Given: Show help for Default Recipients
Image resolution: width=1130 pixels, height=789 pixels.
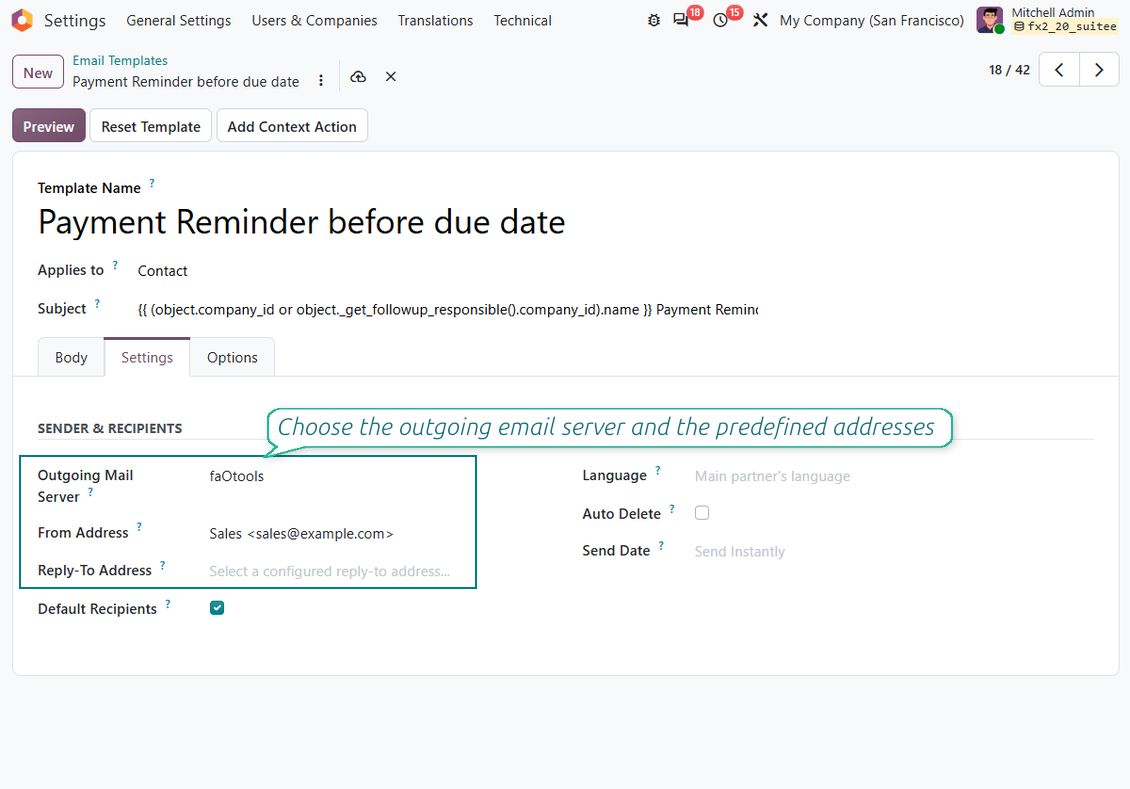Looking at the screenshot, I should tap(168, 604).
